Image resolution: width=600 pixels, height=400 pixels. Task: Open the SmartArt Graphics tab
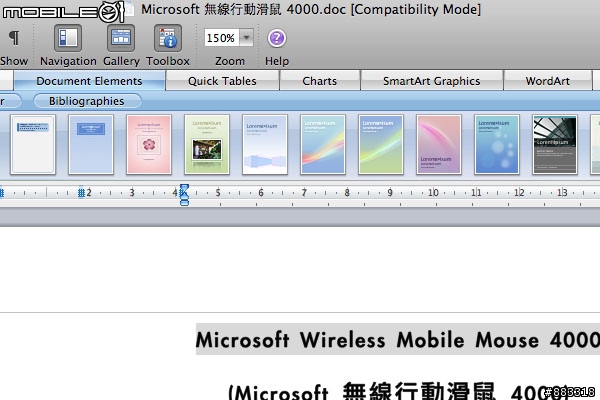(431, 81)
